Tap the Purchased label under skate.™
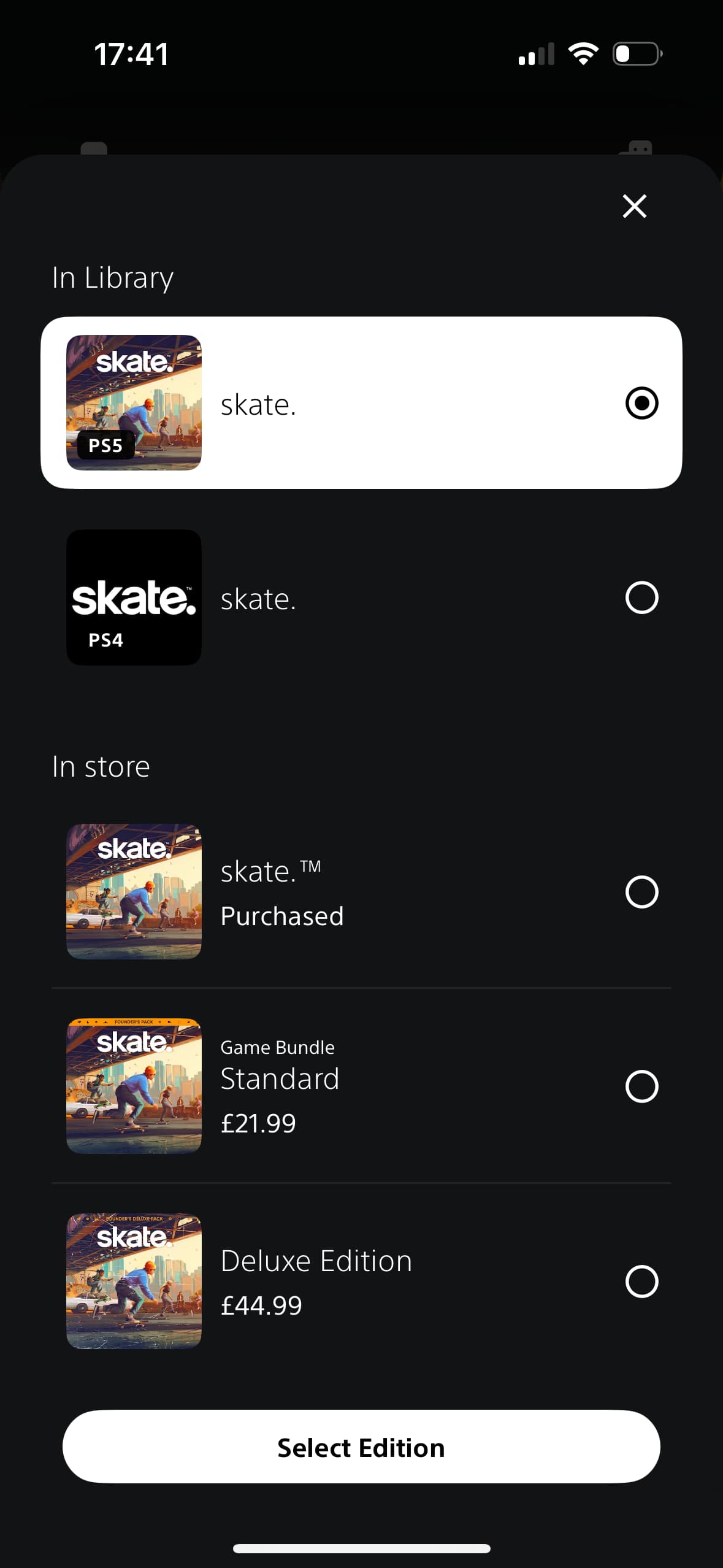The width and height of the screenshot is (723, 1568). [x=282, y=916]
